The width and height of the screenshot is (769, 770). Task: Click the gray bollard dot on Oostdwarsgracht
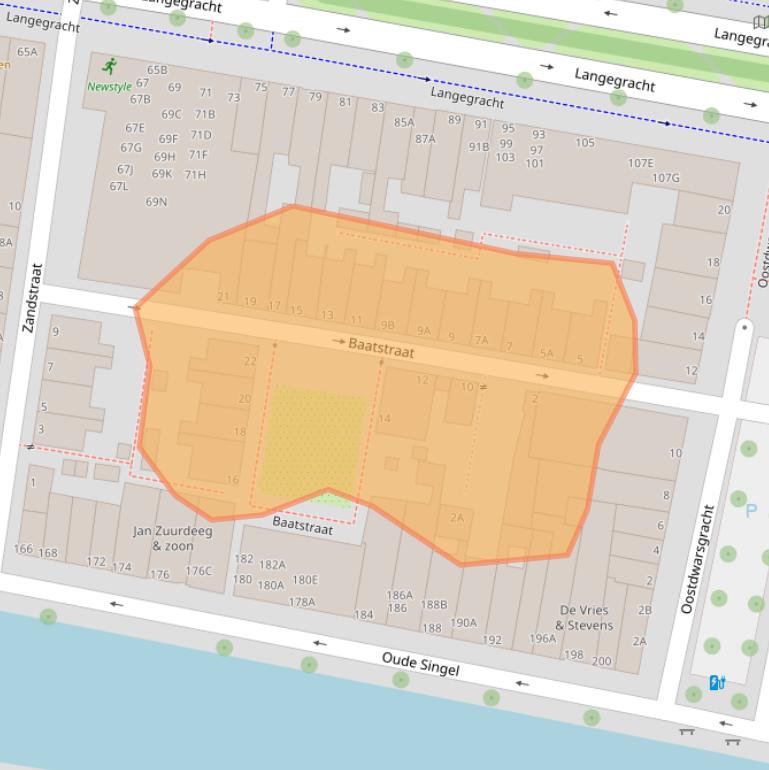[x=744, y=327]
